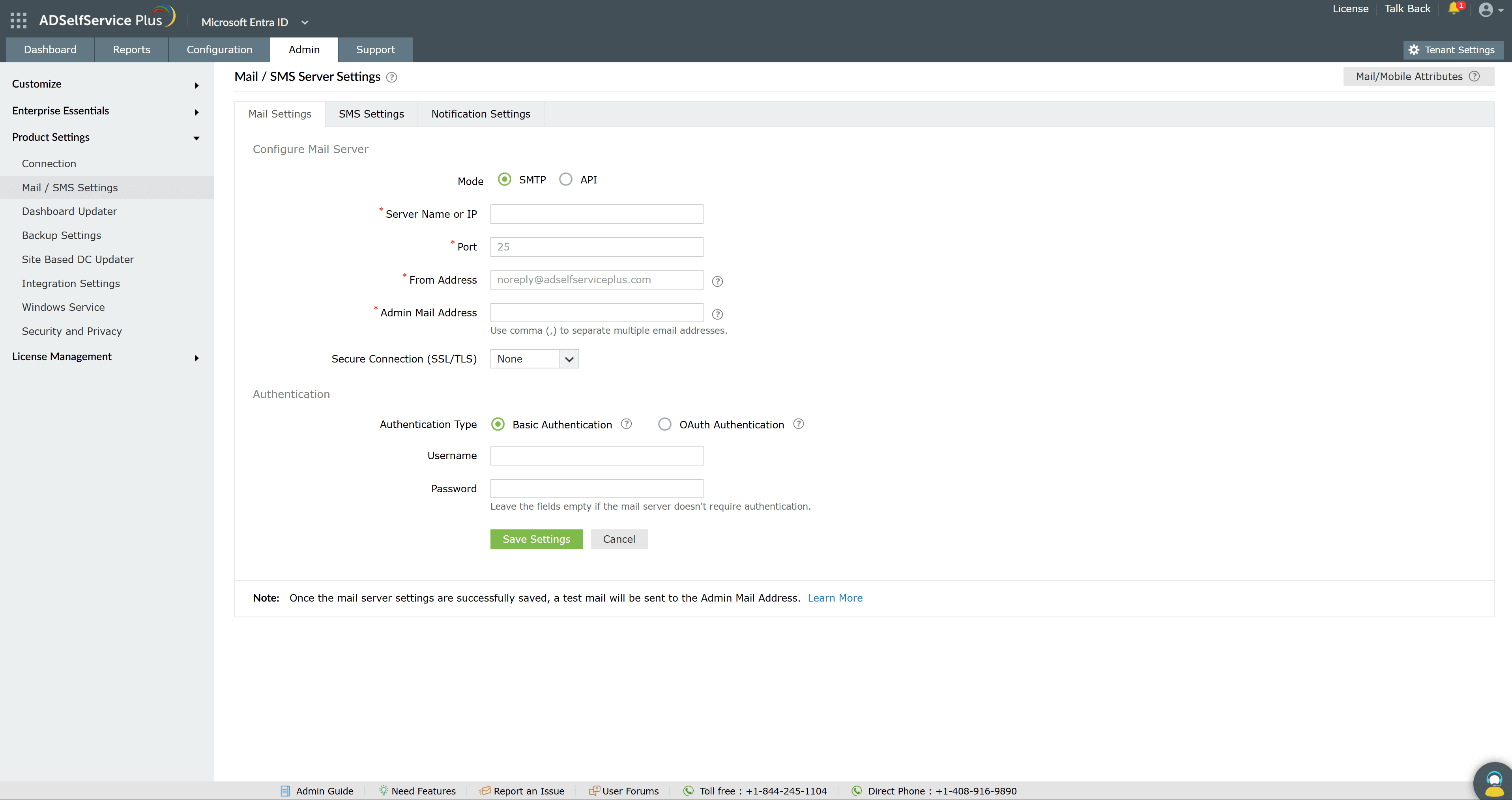This screenshot has width=1512, height=800.
Task: Open Dashboard Updater sidebar item
Action: pos(107,211)
